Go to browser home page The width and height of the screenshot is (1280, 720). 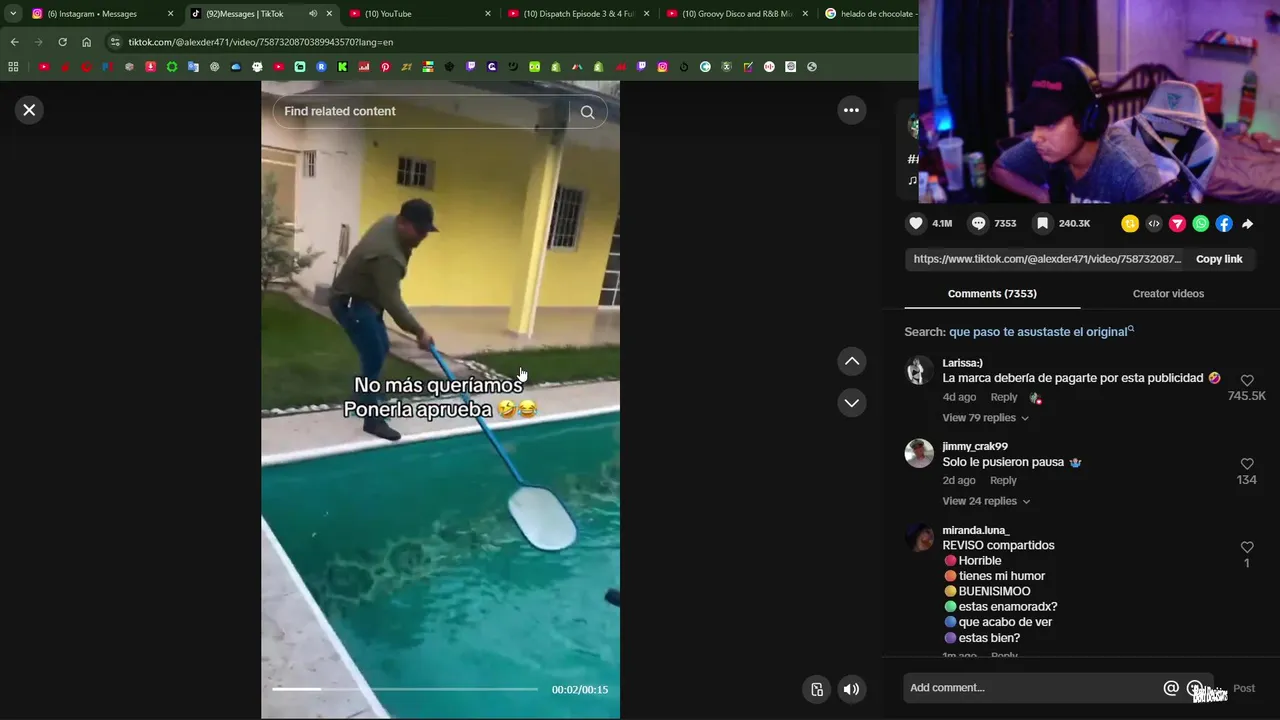coord(86,42)
